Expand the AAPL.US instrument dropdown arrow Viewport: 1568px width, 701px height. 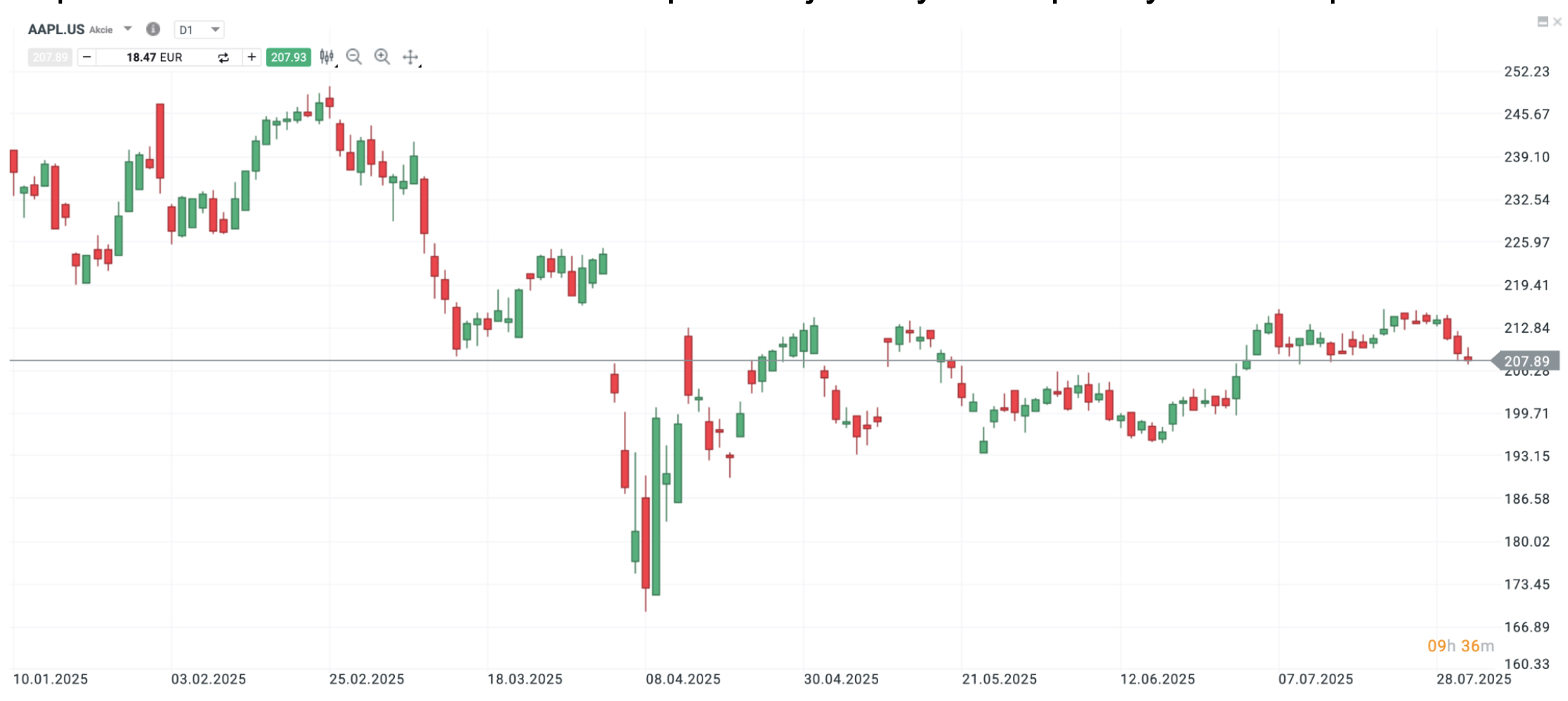click(128, 29)
